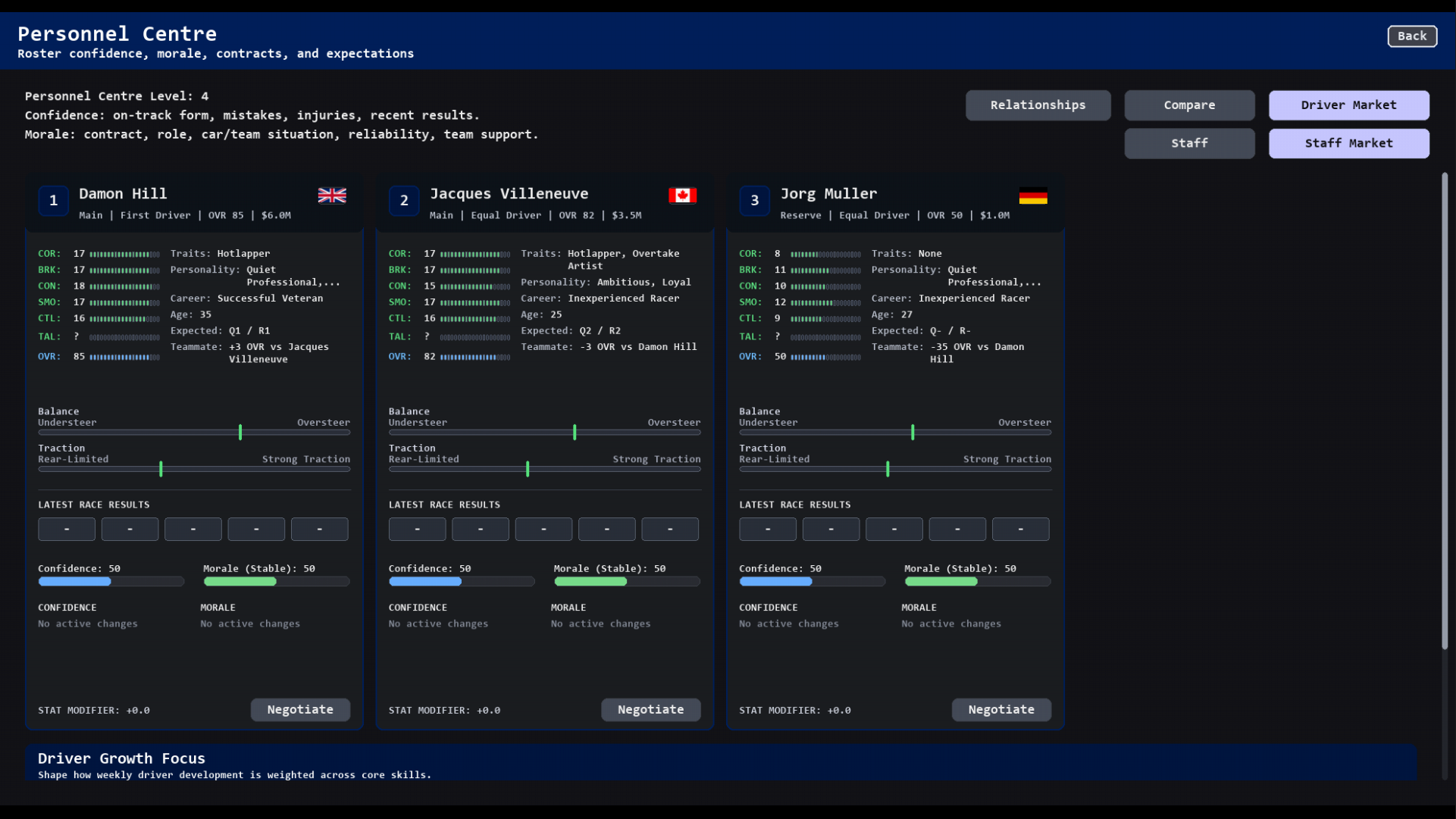This screenshot has width=1456, height=819.
Task: Click the vertical scrollbar of the roster panel
Action: pyautogui.click(x=1445, y=411)
